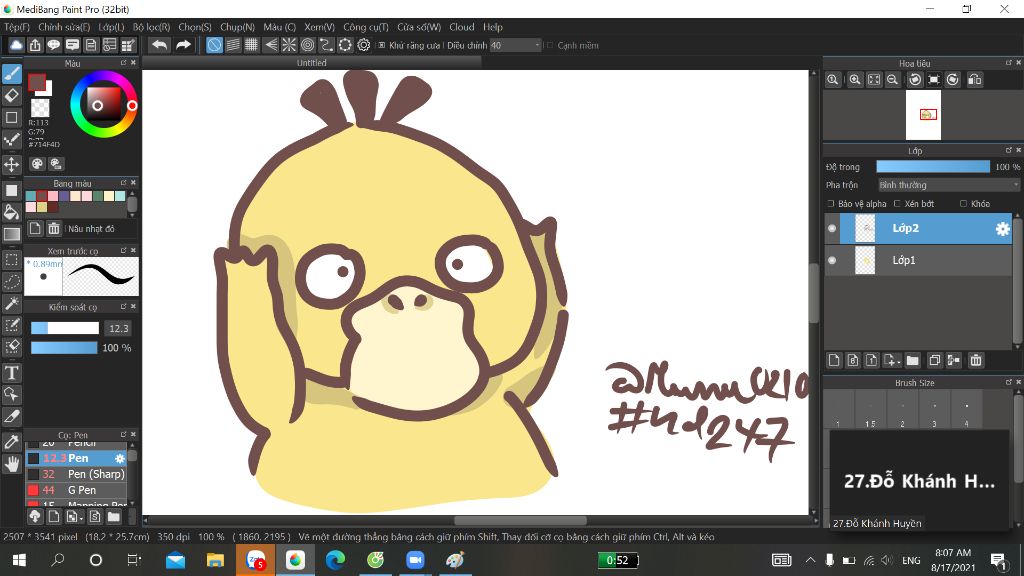Select the G Pen brush
Viewport: 1024px width, 576px height.
tap(76, 490)
